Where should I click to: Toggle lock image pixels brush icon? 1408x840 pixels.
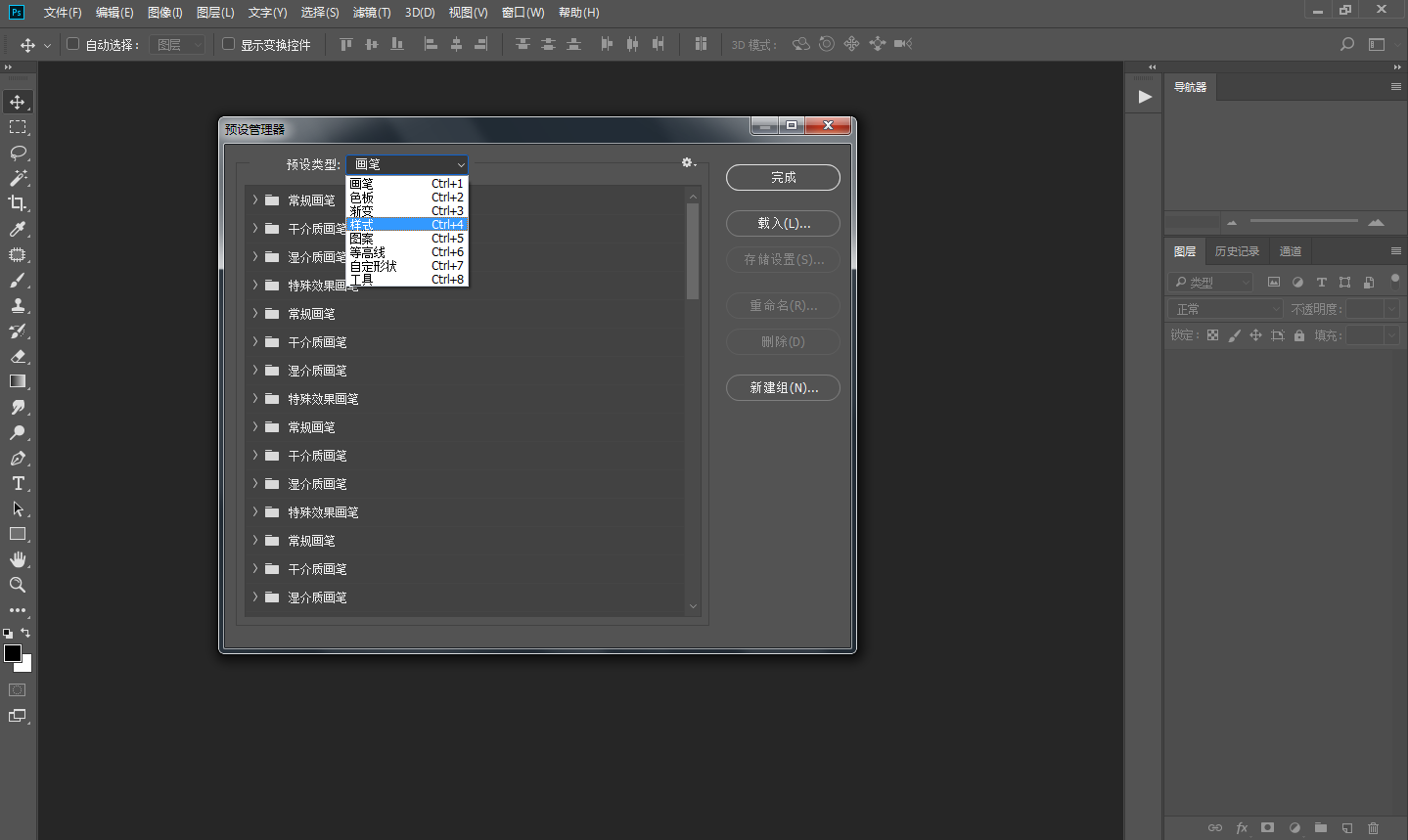pyautogui.click(x=1235, y=335)
